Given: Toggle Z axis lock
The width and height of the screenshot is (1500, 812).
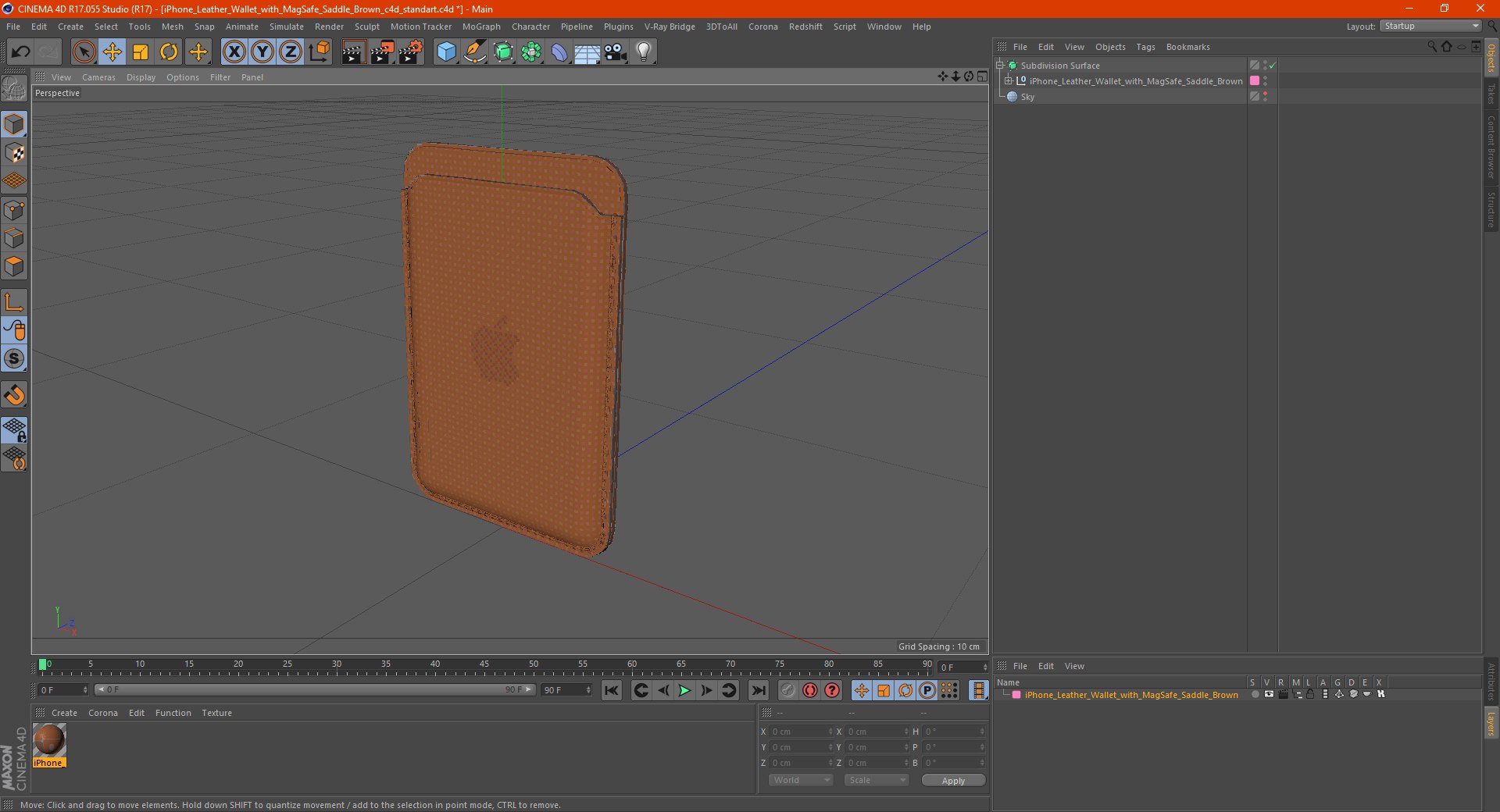Looking at the screenshot, I should click(291, 52).
